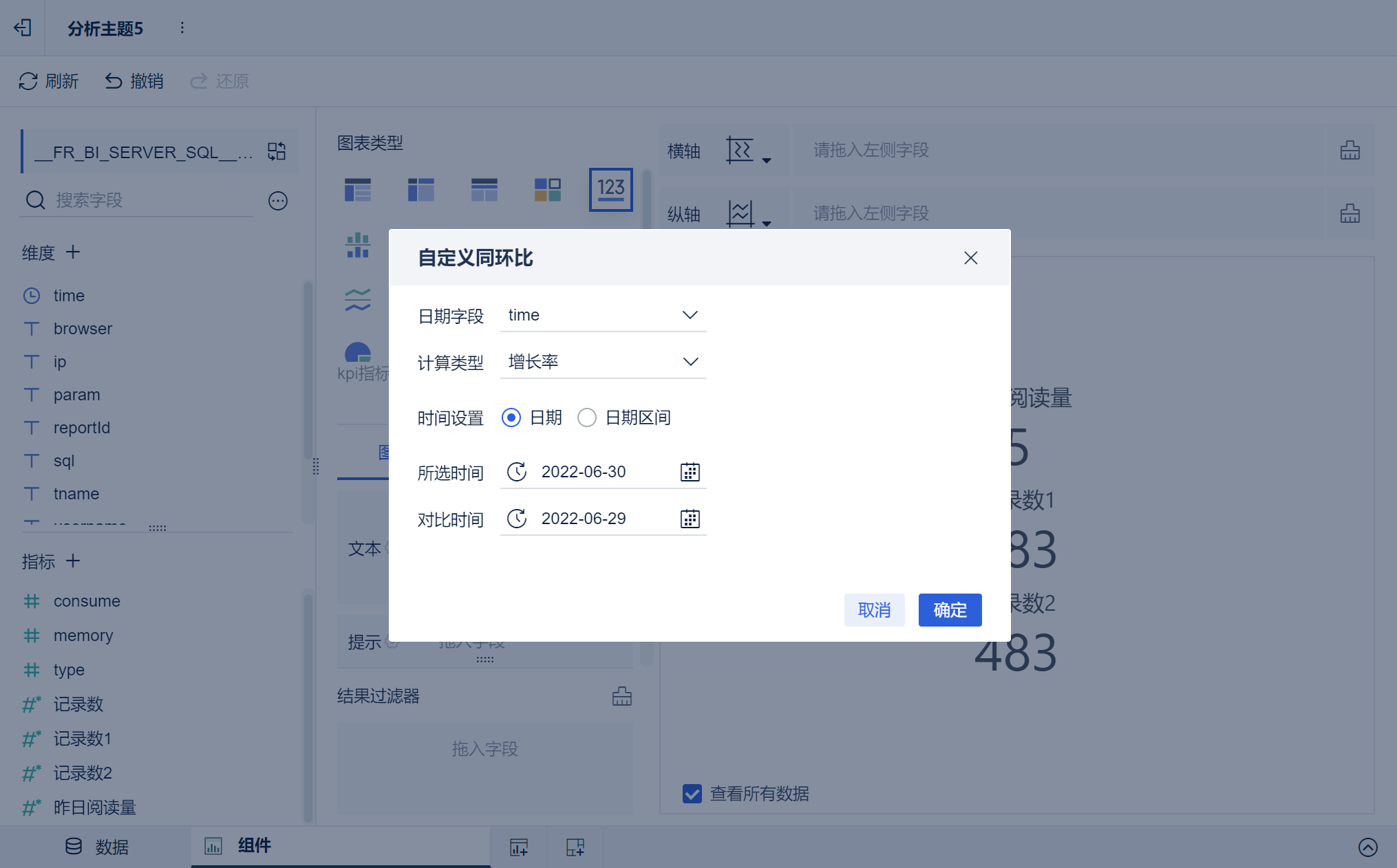Add a new 指标 with plus icon
The width and height of the screenshot is (1397, 868).
click(x=73, y=561)
